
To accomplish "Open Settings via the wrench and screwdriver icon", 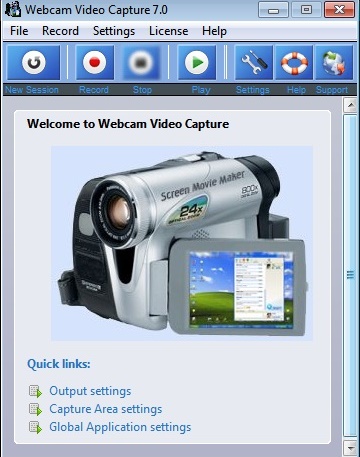I will point(254,63).
